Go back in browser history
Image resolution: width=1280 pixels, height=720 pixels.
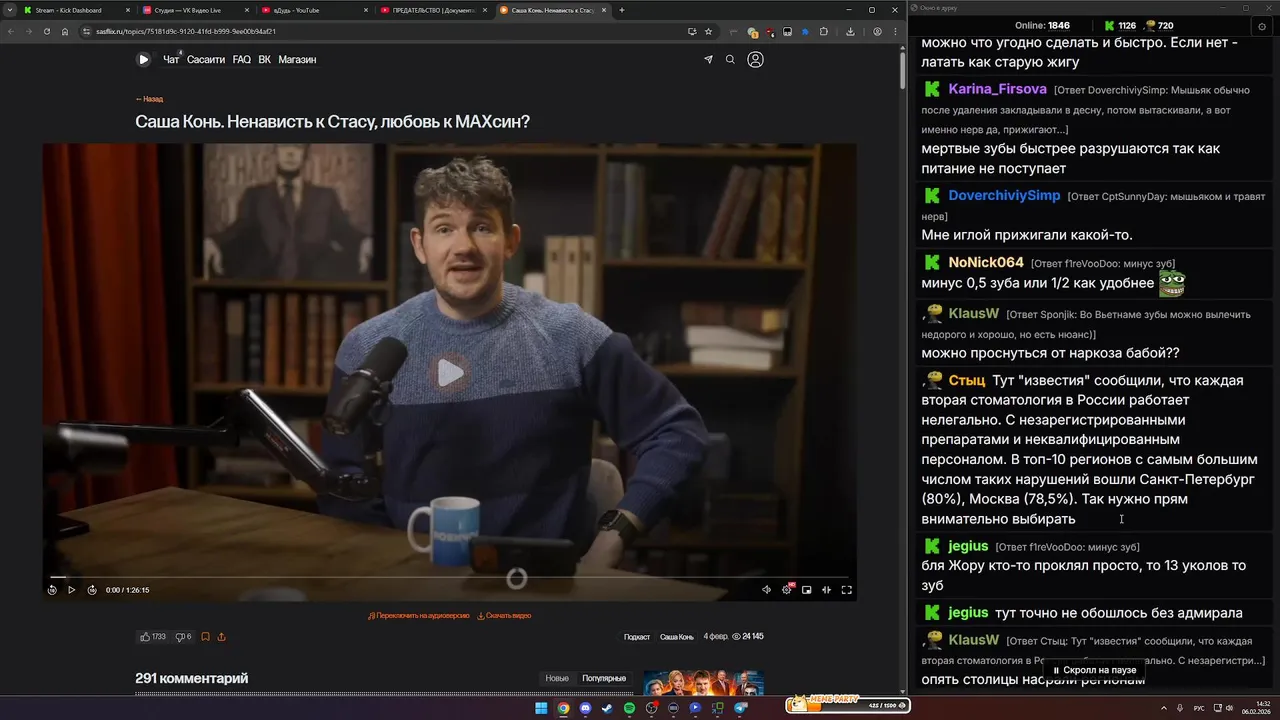tap(11, 31)
